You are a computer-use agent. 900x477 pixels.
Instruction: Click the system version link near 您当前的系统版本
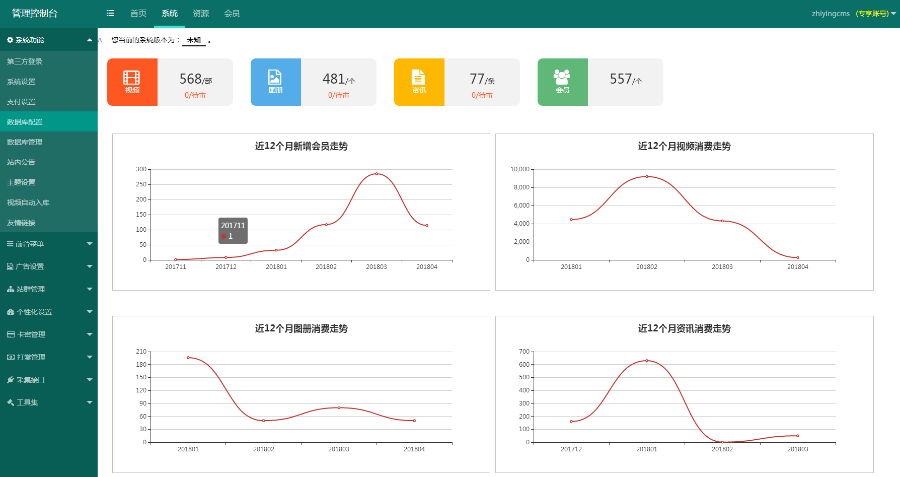pyautogui.click(x=194, y=40)
